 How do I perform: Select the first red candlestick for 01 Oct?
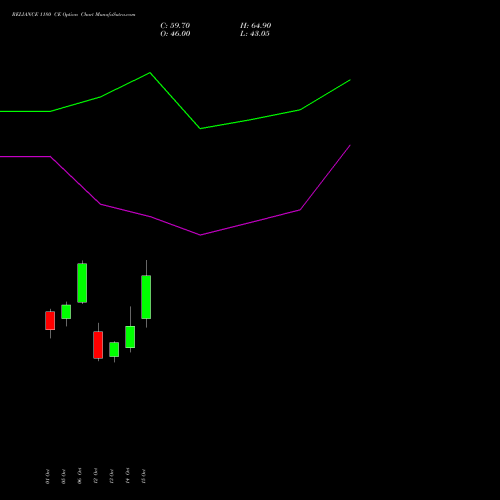click(x=50, y=321)
